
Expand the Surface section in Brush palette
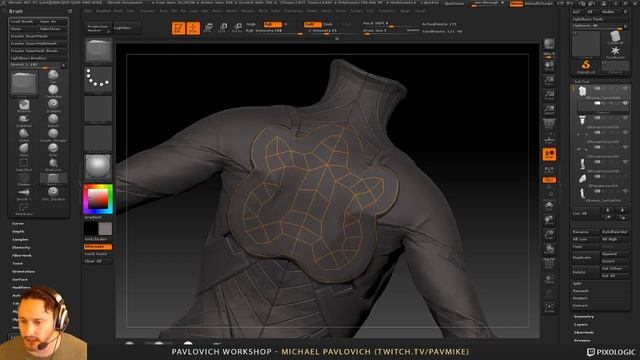click(20, 280)
